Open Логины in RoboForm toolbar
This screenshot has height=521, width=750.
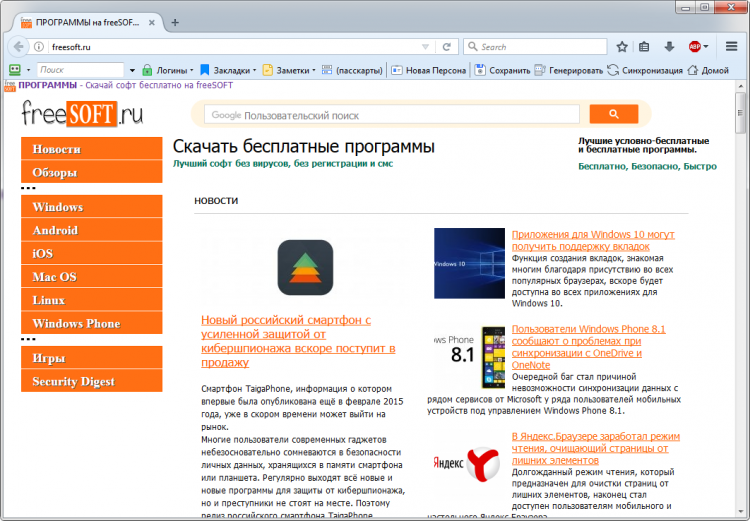168,70
